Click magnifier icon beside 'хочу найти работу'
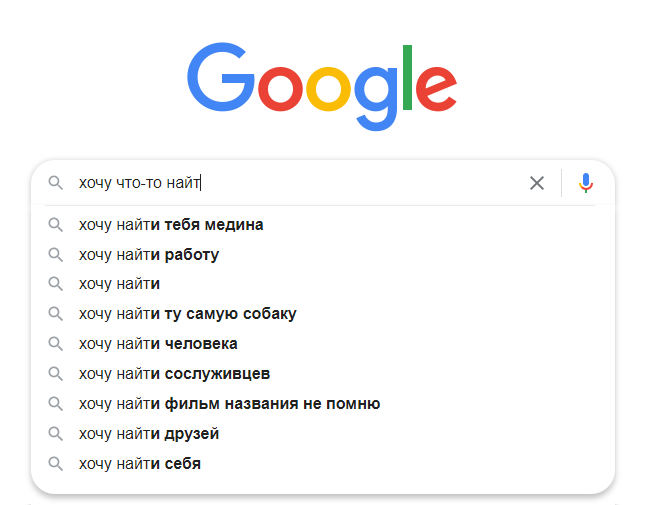This screenshot has height=505, width=660. 56,255
